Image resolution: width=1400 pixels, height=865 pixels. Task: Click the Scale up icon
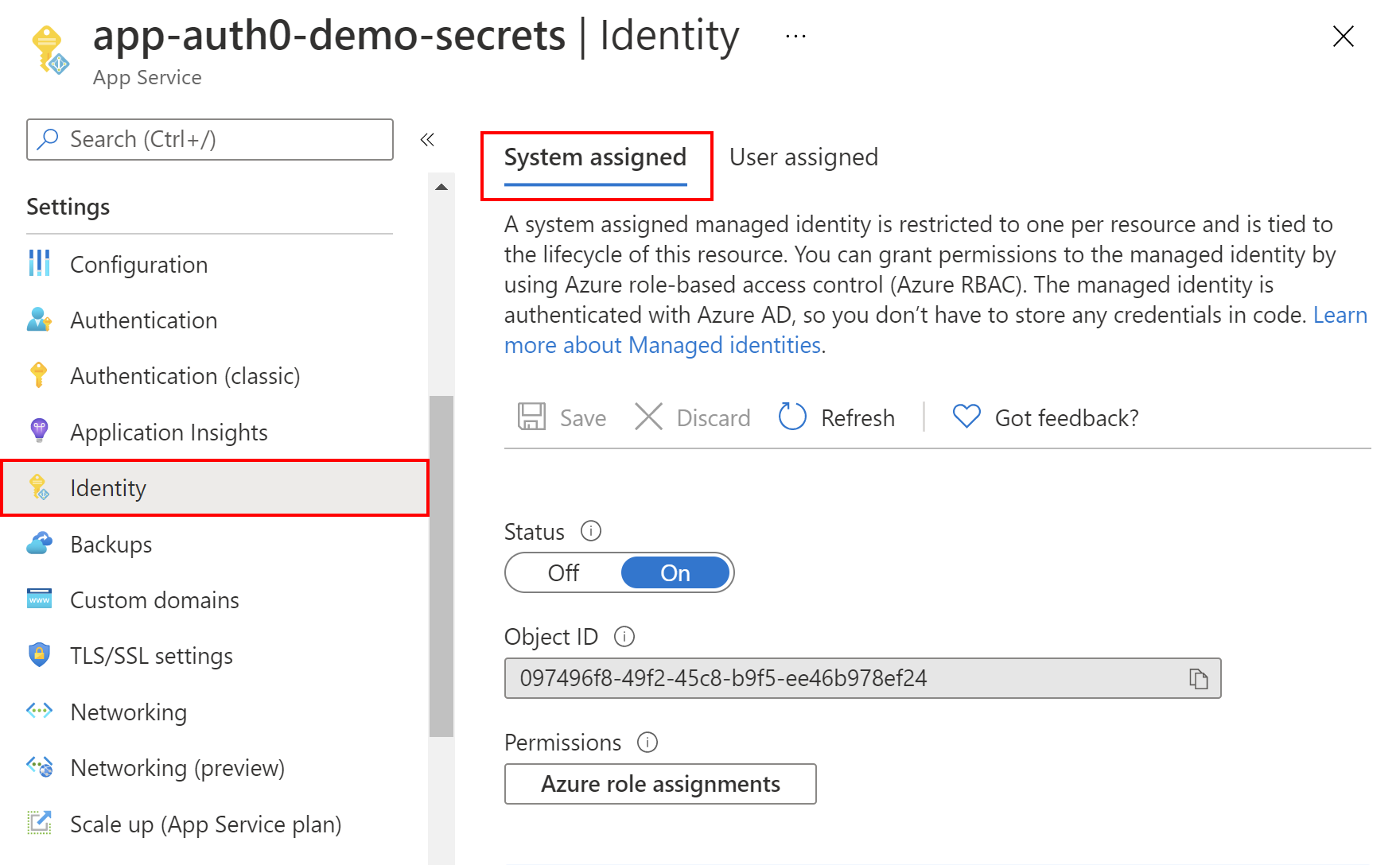coord(39,823)
